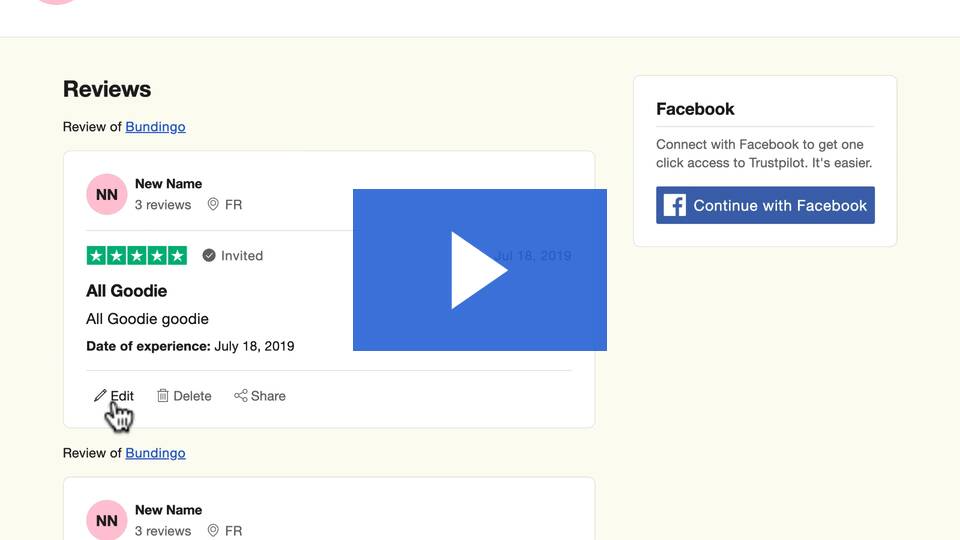
Task: Click 3 reviews text in second review card
Action: [x=163, y=531]
